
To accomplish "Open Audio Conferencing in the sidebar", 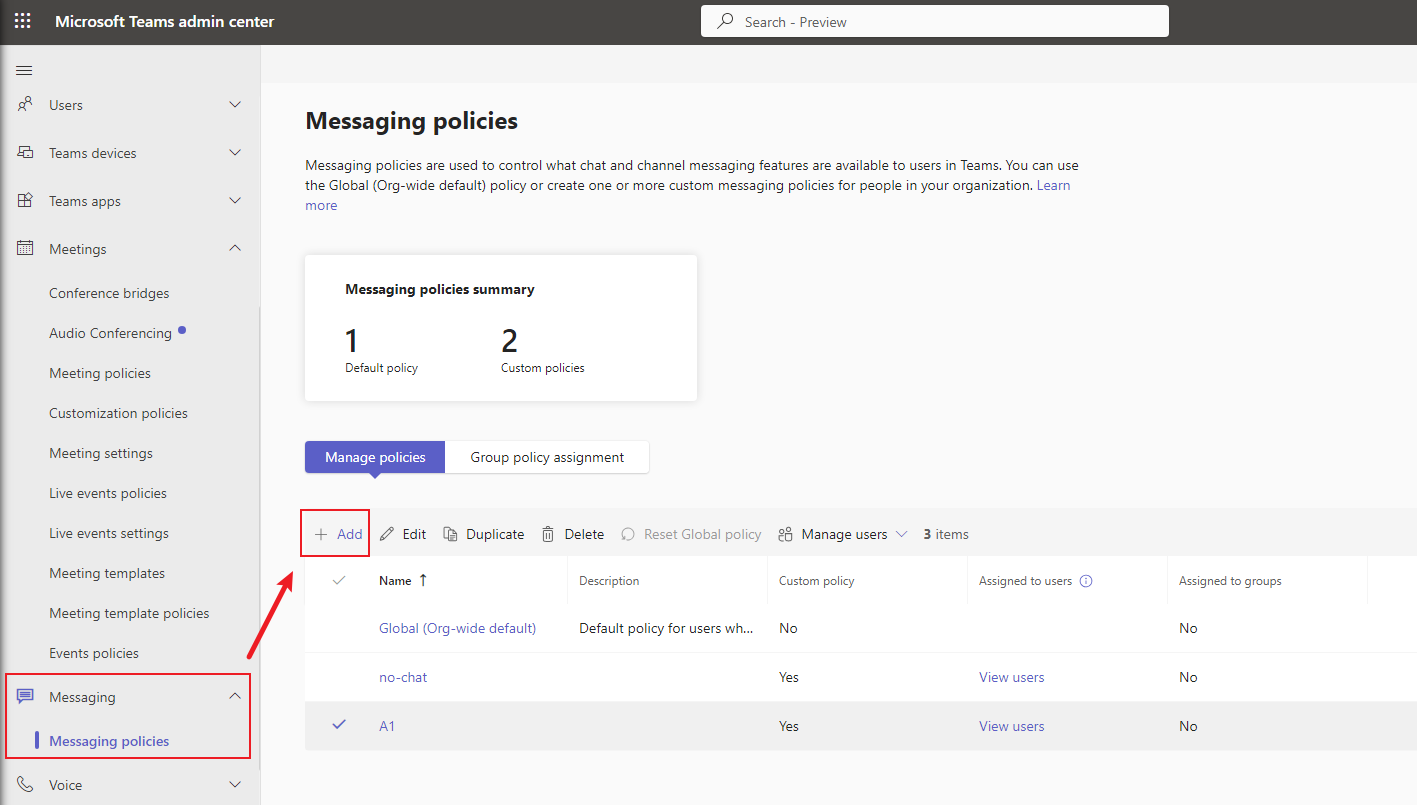I will pos(110,333).
